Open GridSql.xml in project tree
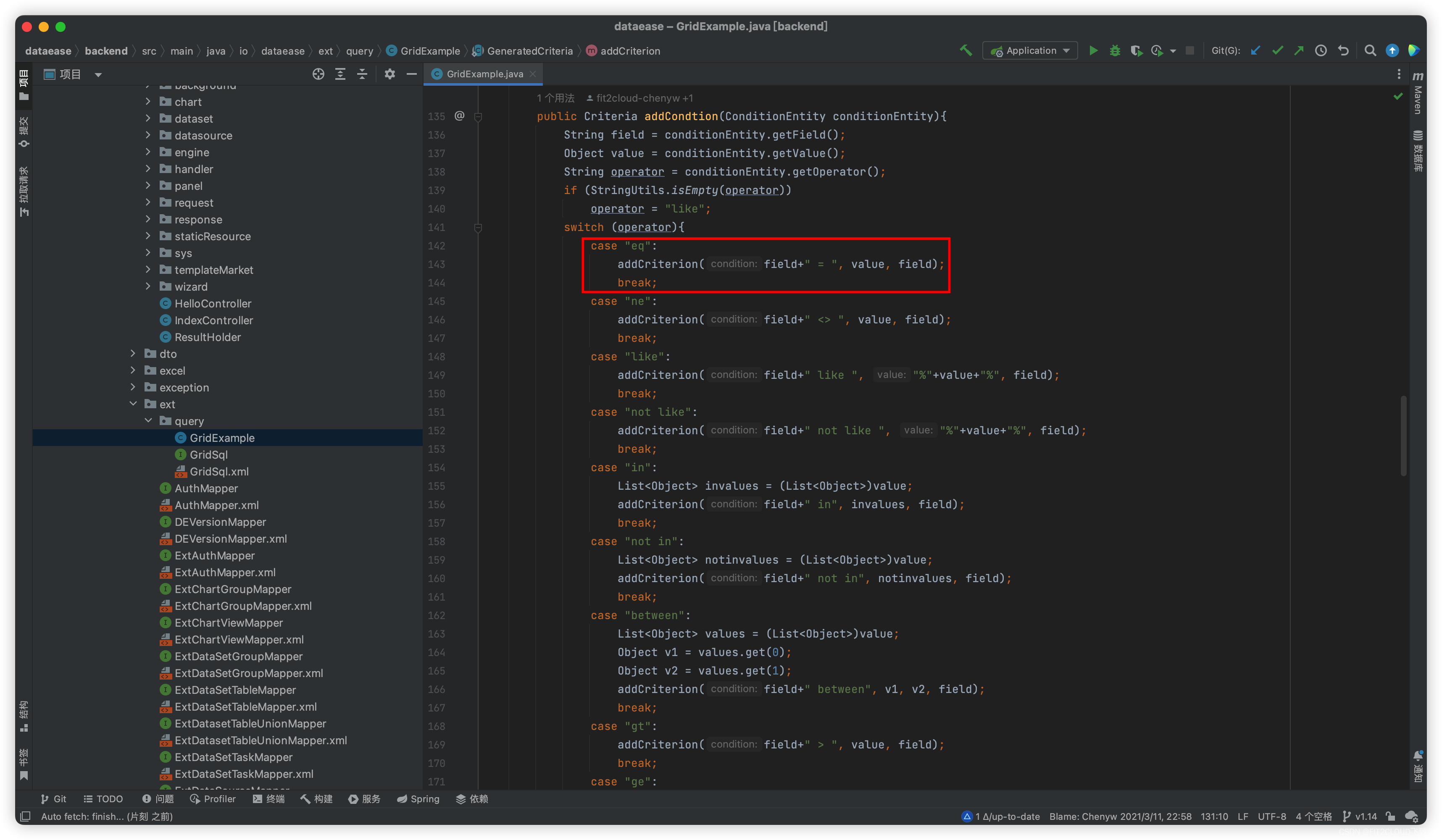Viewport: 1442px width, 840px height. click(218, 471)
